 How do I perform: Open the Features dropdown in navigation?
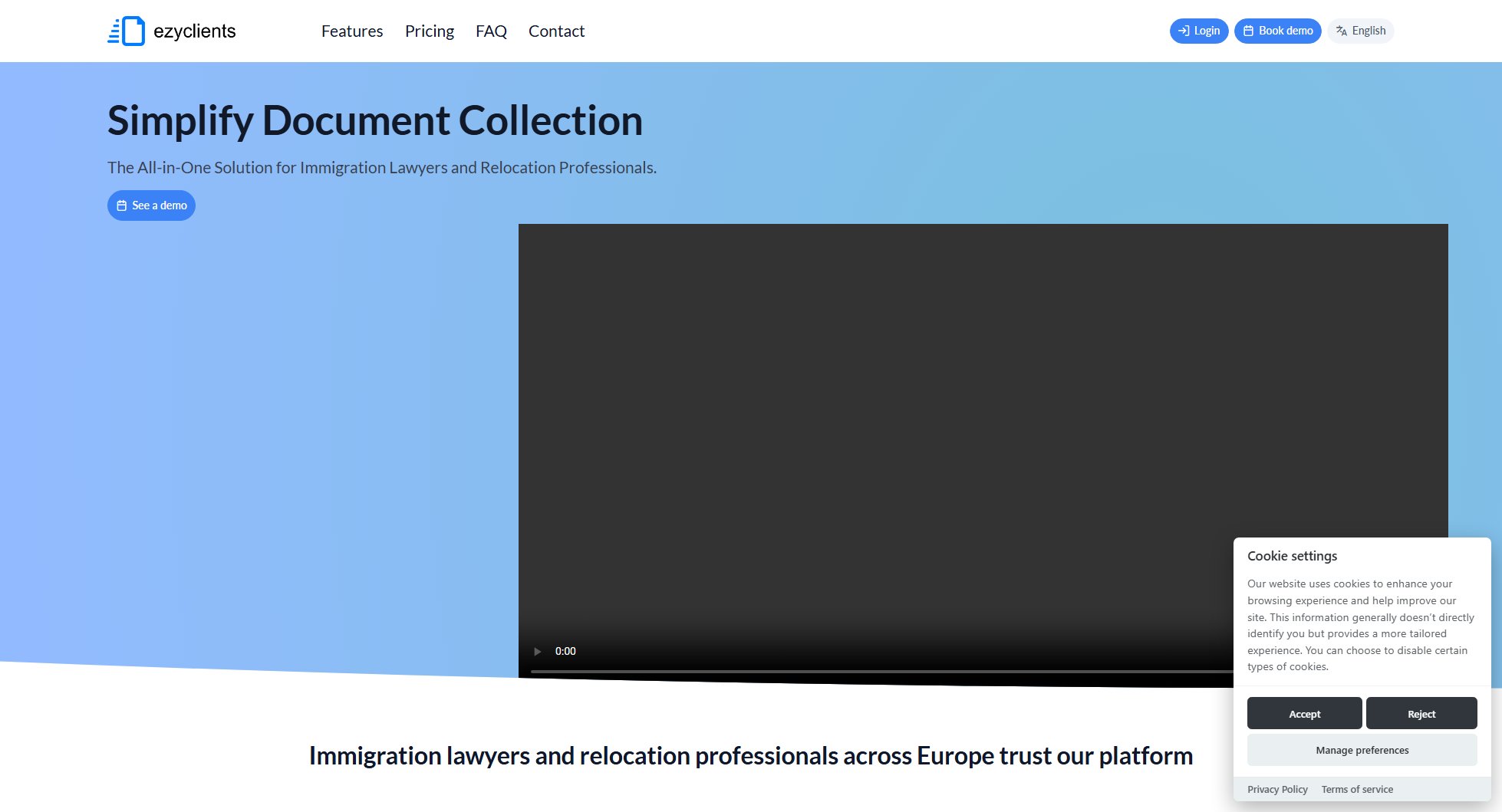click(x=352, y=31)
